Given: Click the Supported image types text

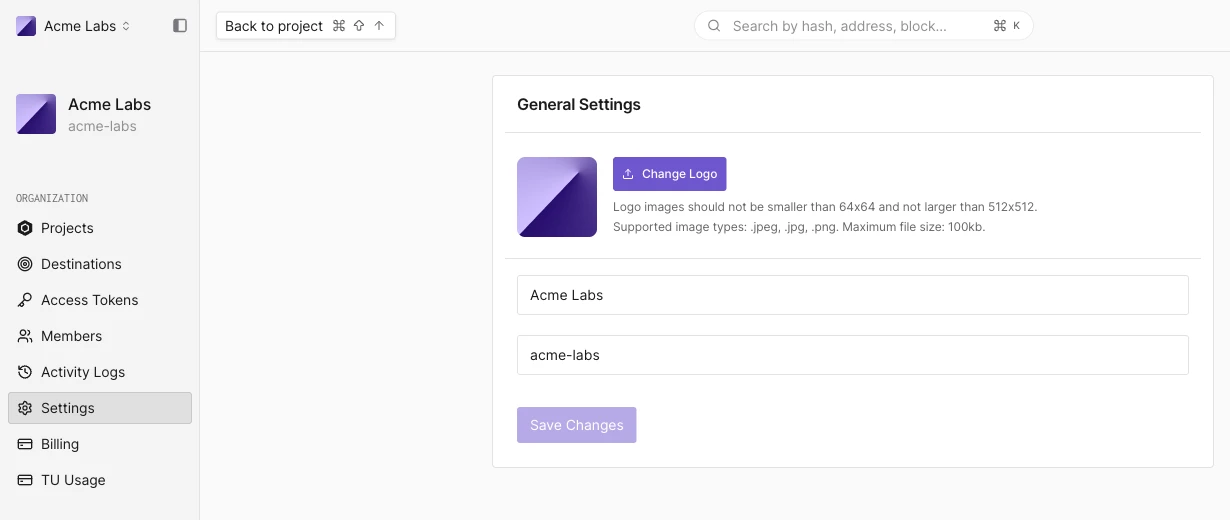Looking at the screenshot, I should pyautogui.click(x=799, y=227).
